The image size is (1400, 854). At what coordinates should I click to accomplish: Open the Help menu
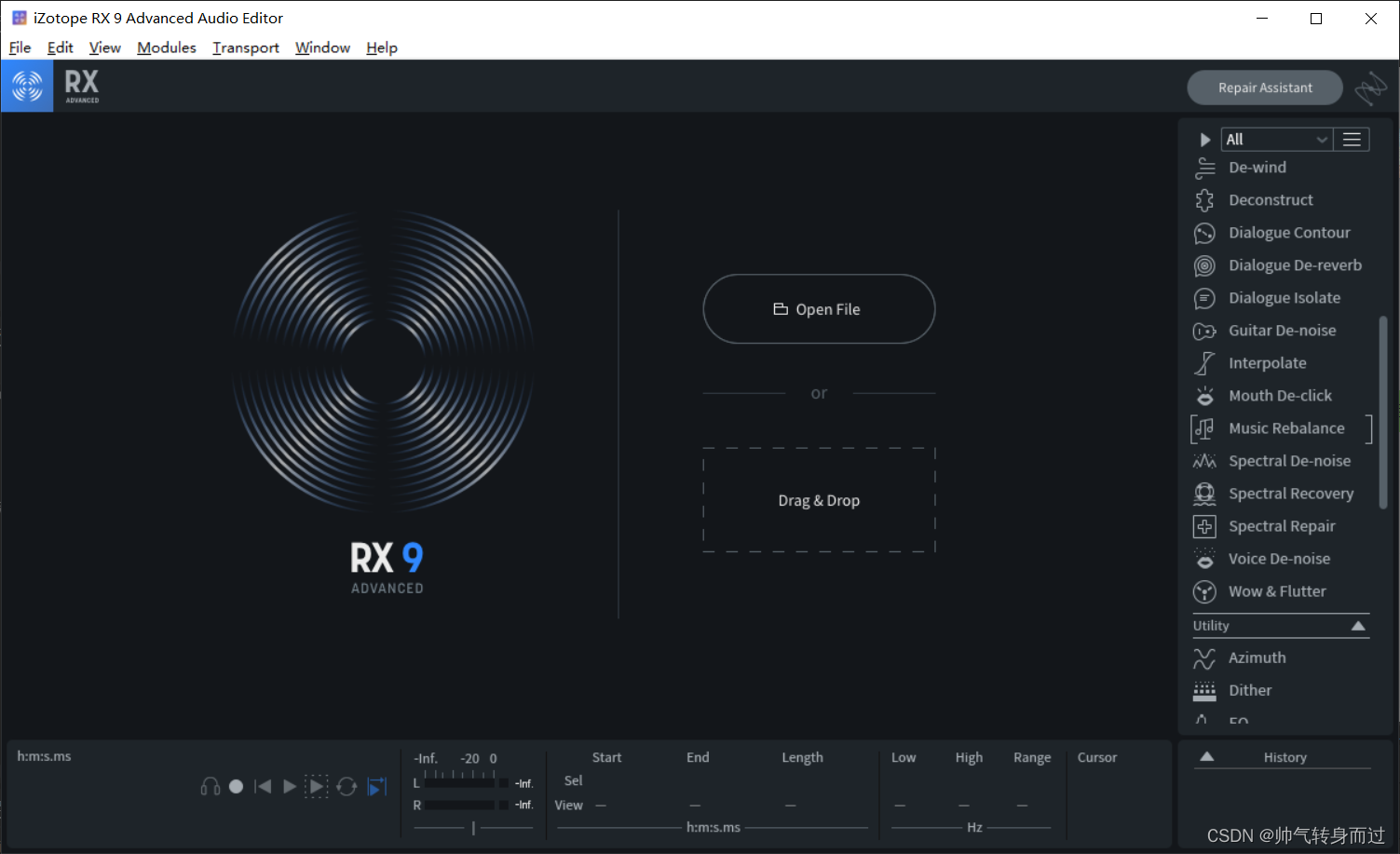[x=382, y=47]
